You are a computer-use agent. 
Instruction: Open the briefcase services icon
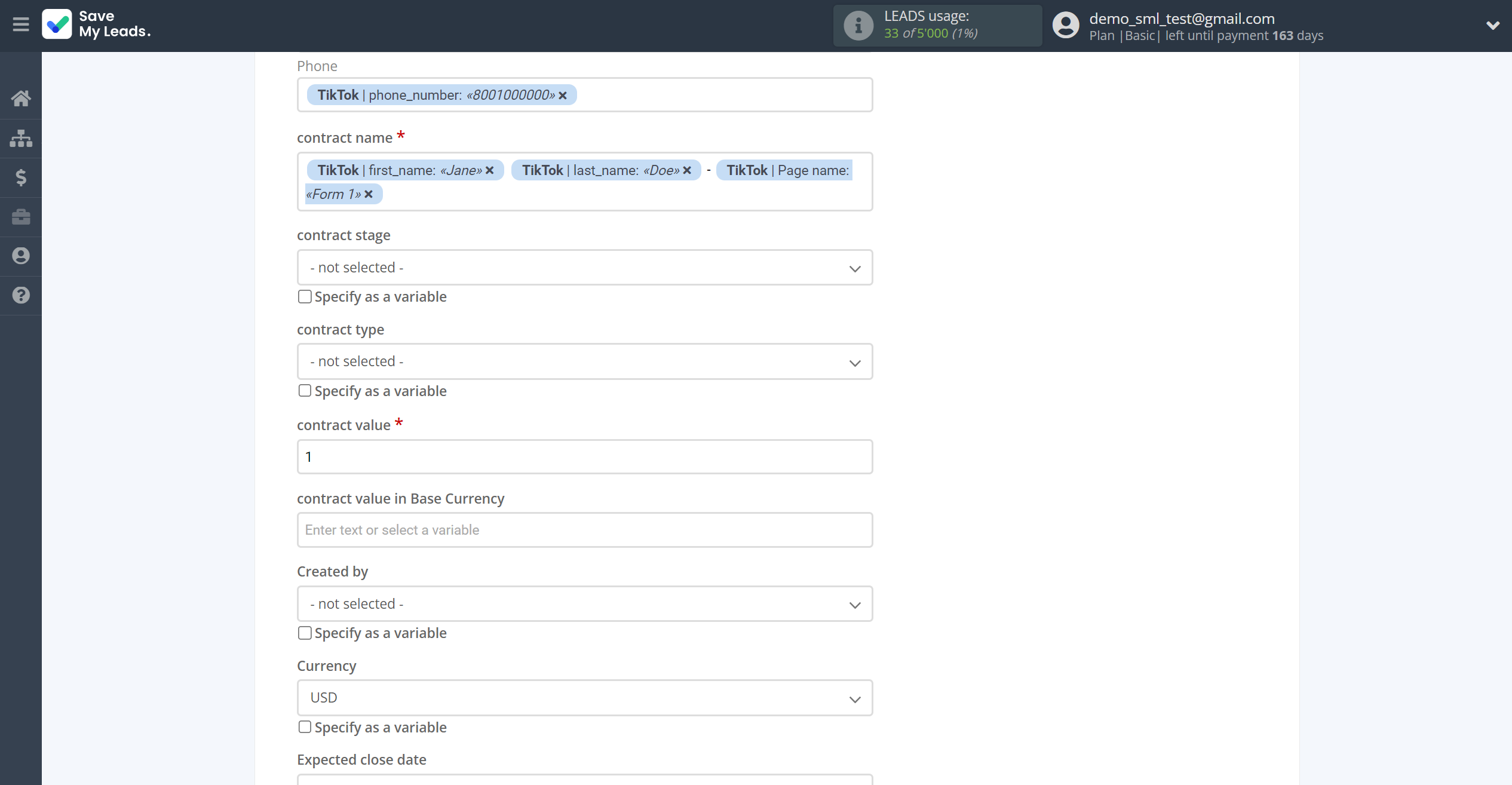[x=21, y=216]
